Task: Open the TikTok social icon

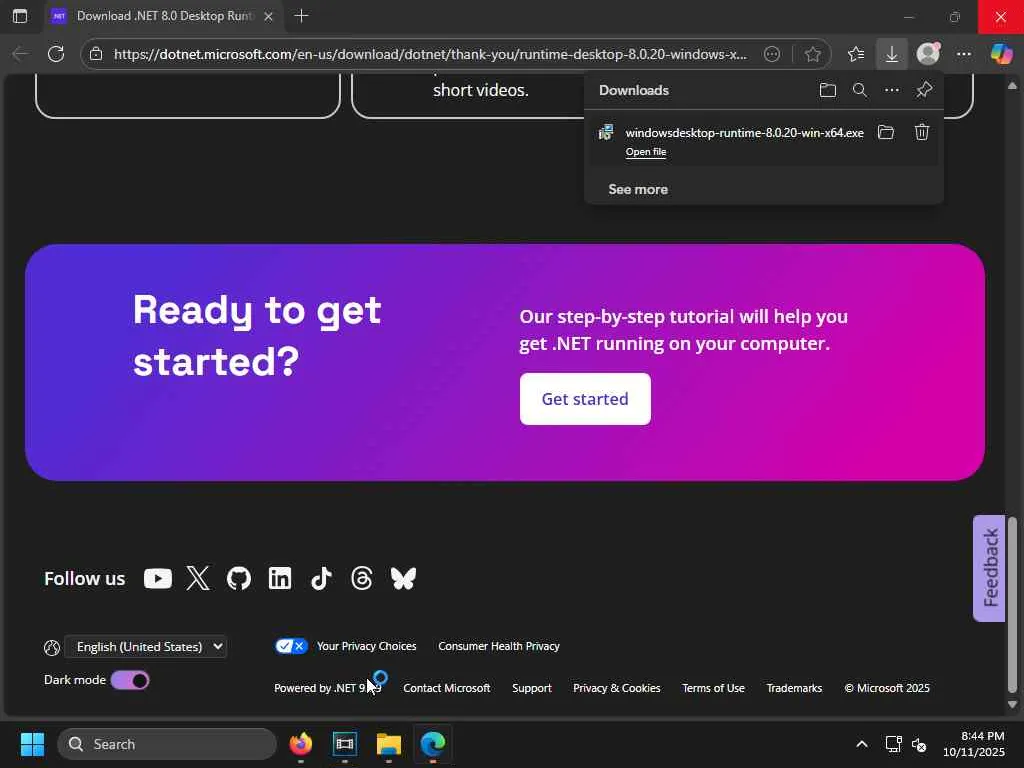Action: pos(321,579)
